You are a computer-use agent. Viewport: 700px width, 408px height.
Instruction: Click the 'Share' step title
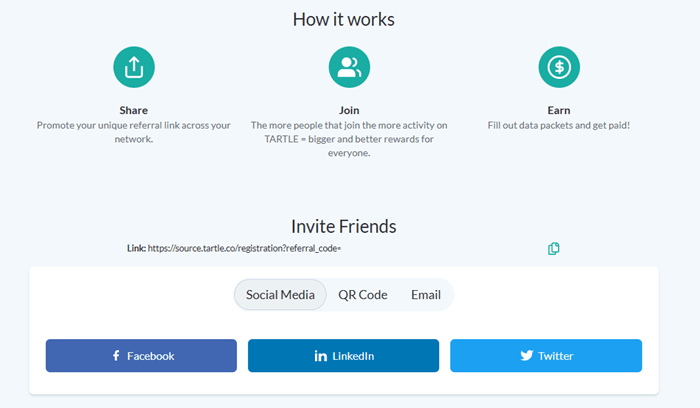pos(133,110)
